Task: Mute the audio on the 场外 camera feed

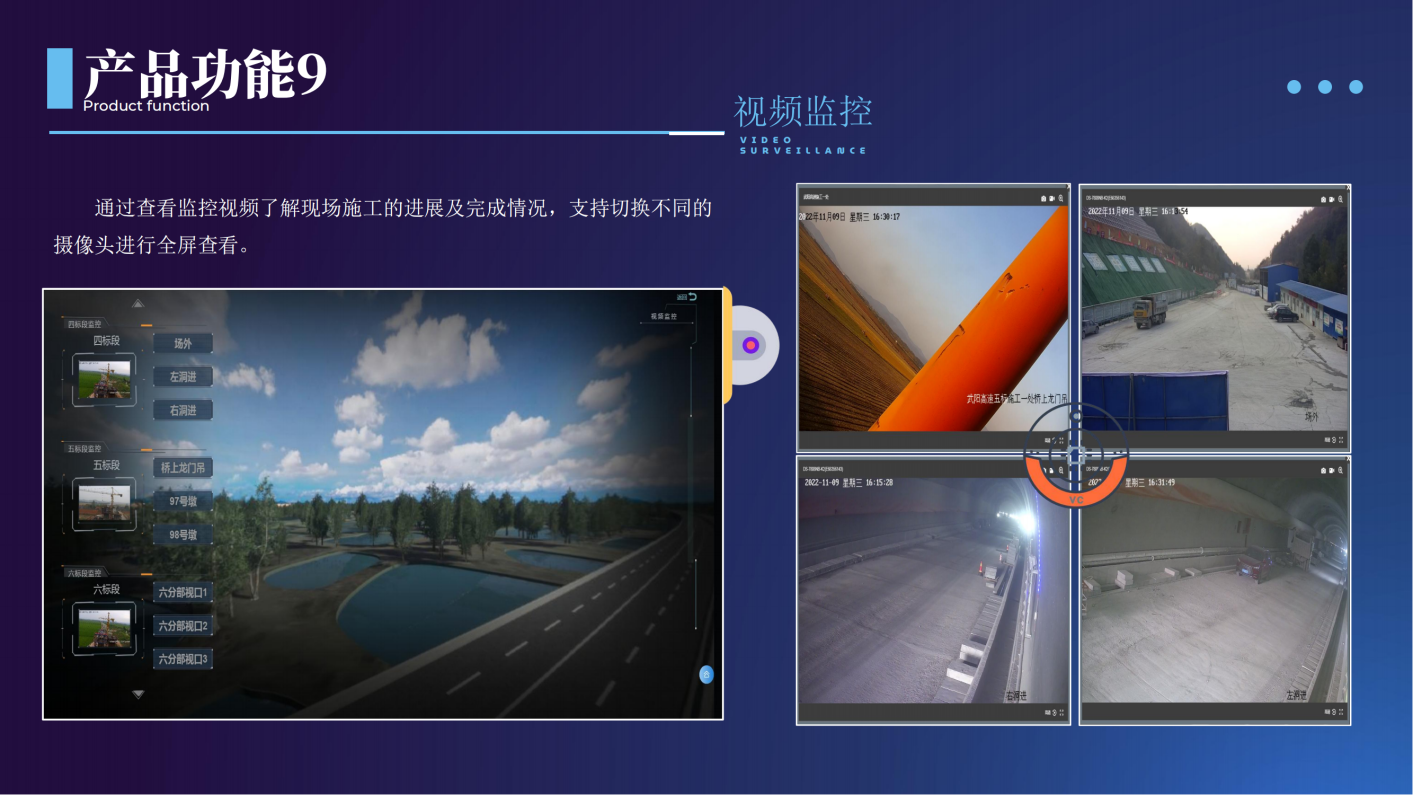Action: [x=1333, y=438]
